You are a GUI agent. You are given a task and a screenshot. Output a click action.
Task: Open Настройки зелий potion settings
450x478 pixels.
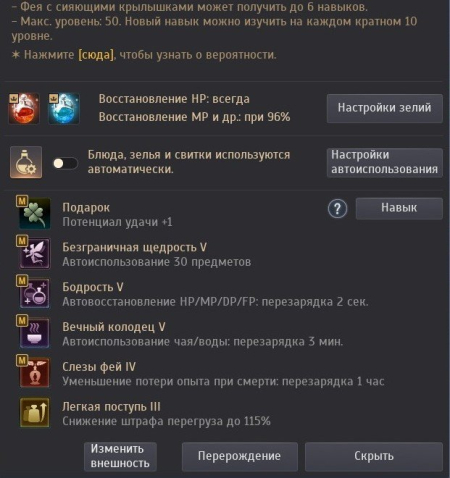pos(385,108)
